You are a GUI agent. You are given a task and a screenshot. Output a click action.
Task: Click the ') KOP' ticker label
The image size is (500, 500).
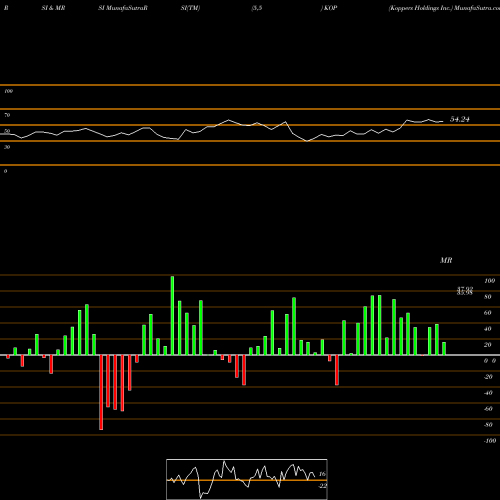(329, 8)
